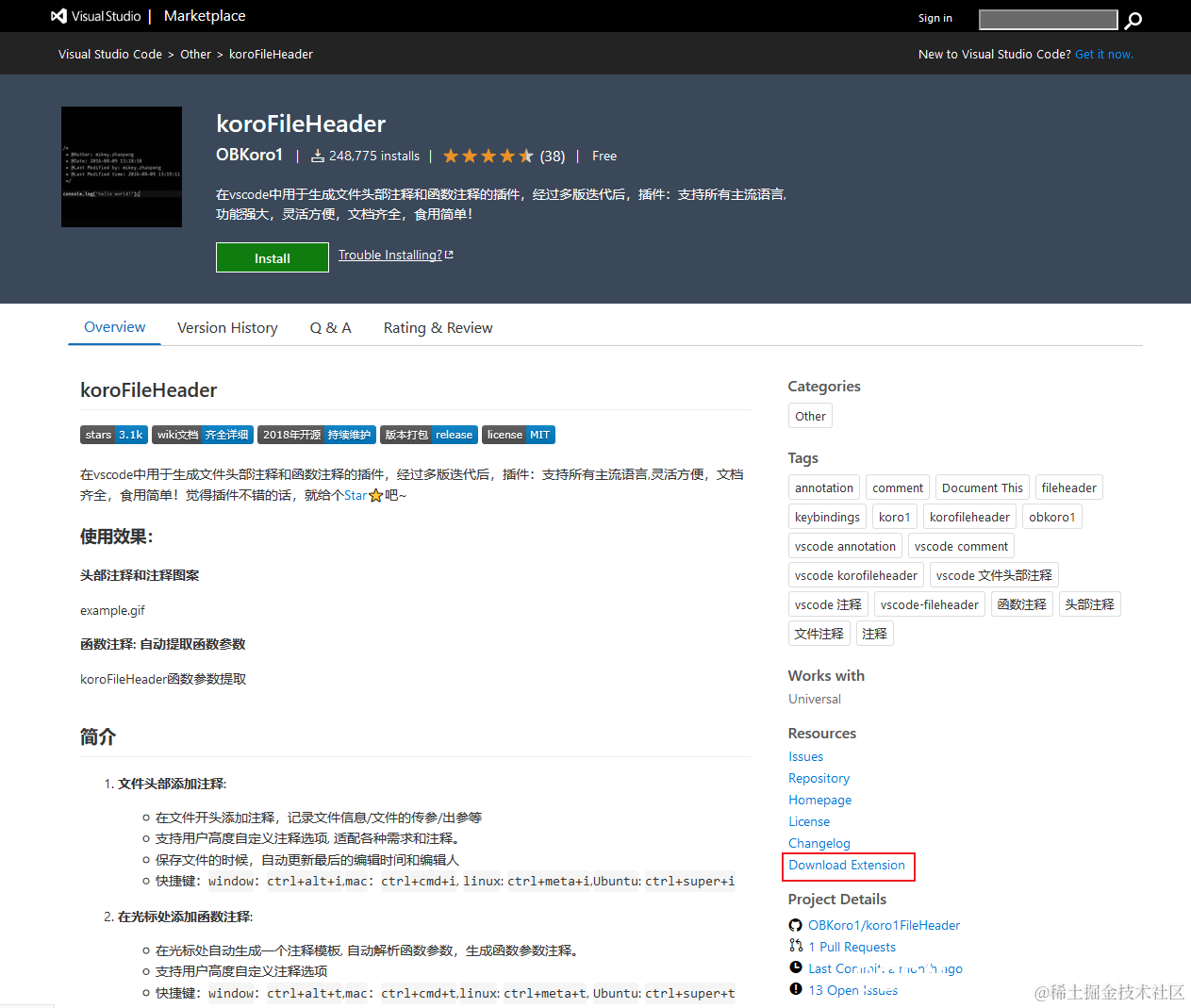Click the example.gif image placeholder
This screenshot has height=1008, width=1191.
click(112, 610)
